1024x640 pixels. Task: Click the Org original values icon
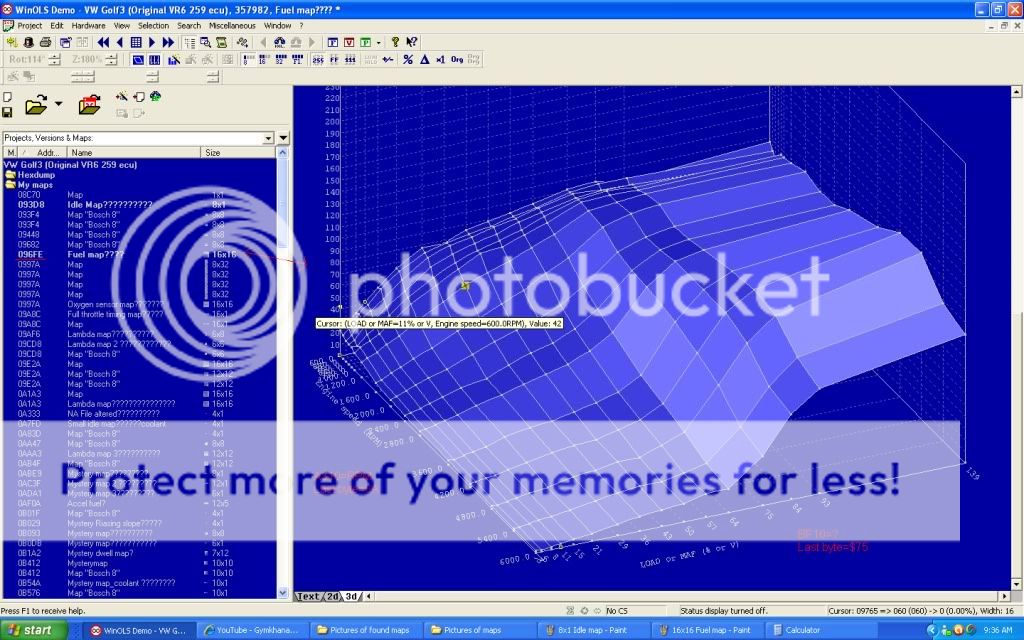(x=456, y=60)
